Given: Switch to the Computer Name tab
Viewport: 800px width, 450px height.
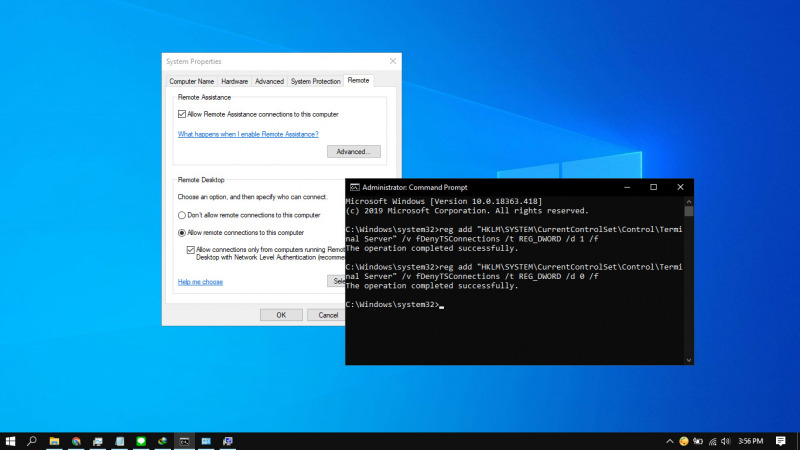Looking at the screenshot, I should point(191,81).
